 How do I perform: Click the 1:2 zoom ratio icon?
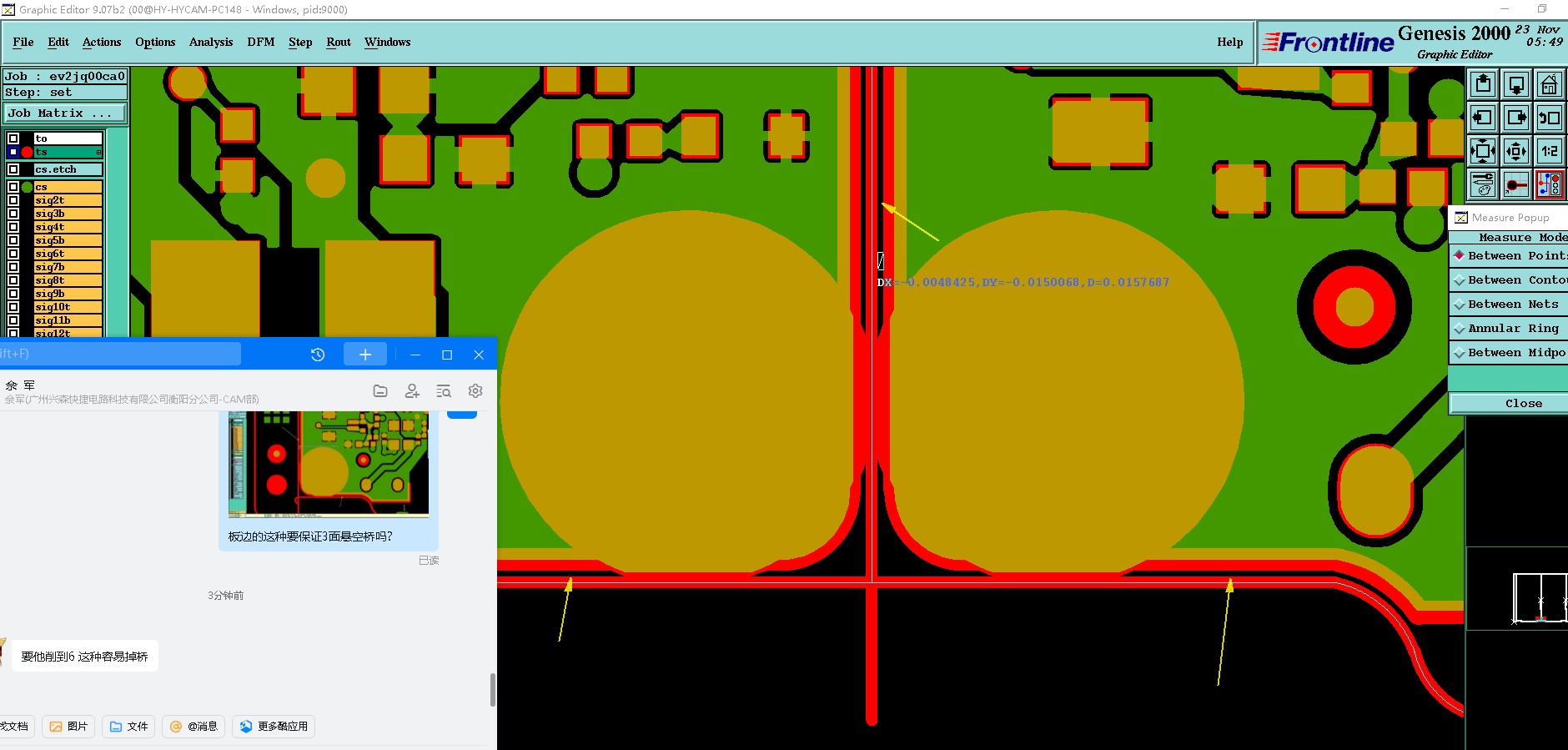click(x=1549, y=151)
